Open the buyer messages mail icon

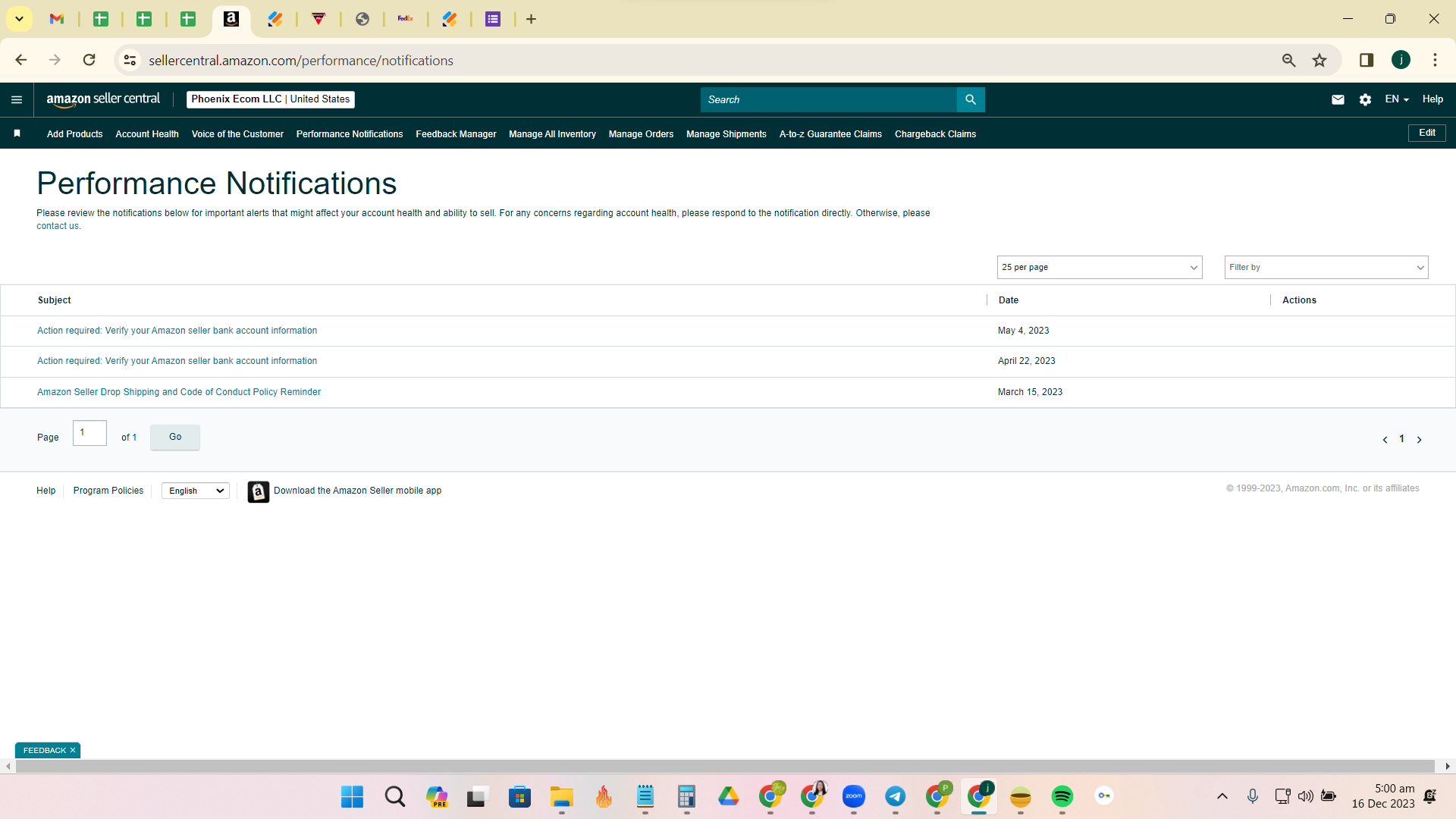[1338, 99]
